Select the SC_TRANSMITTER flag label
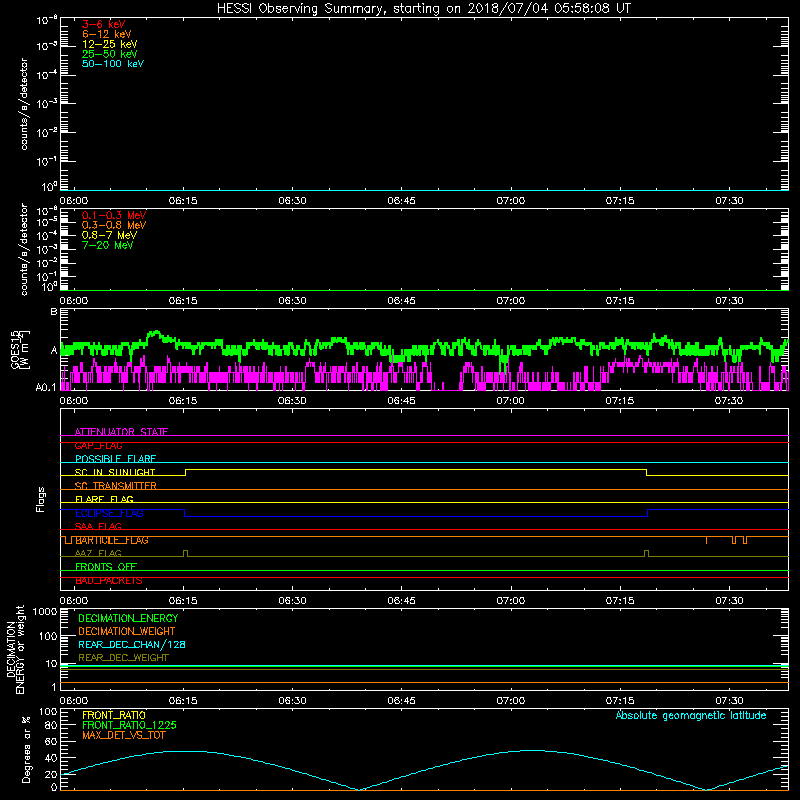The image size is (800, 800). pos(115,486)
